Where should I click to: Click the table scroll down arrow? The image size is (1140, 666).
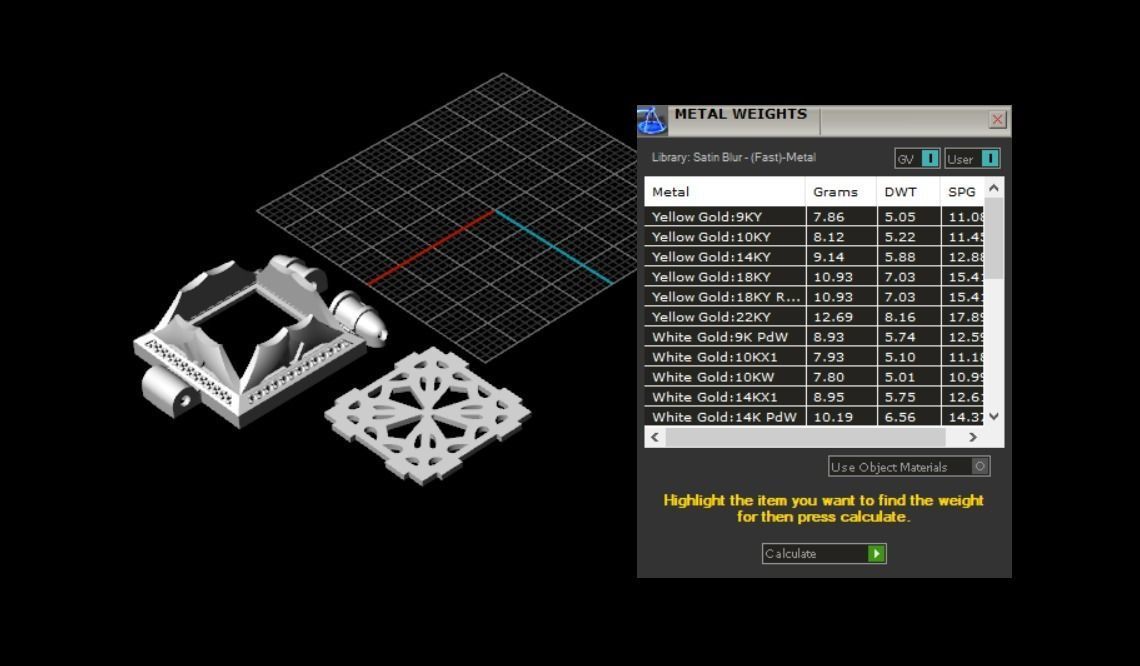(994, 417)
